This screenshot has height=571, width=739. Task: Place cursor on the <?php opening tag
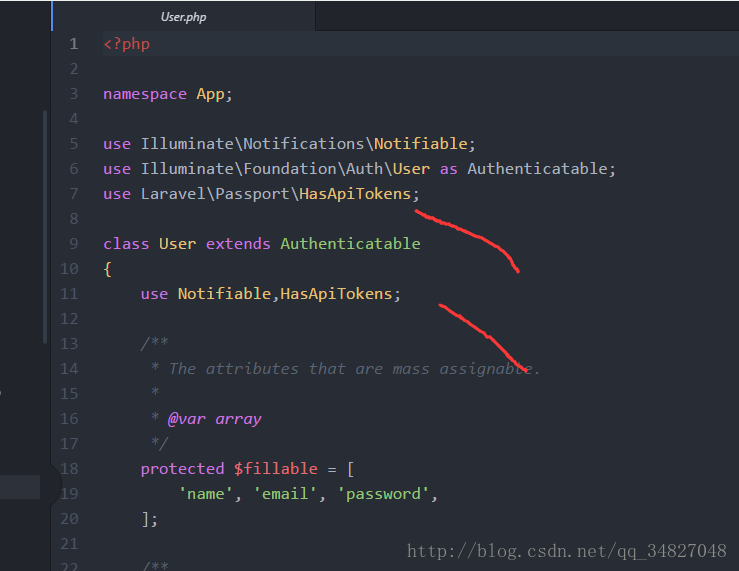pos(126,44)
